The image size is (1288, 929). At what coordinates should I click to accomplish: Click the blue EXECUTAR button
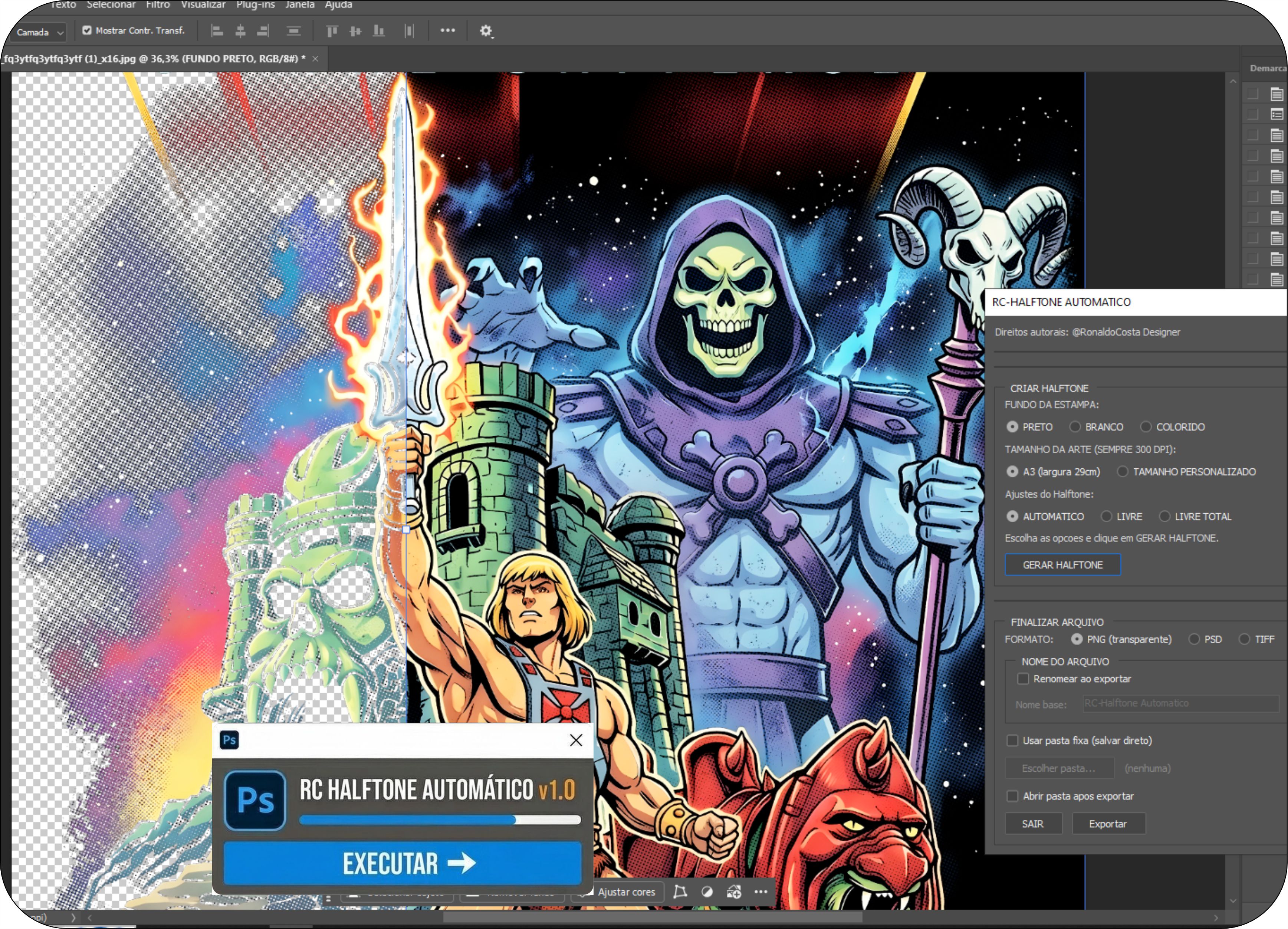pyautogui.click(x=402, y=863)
